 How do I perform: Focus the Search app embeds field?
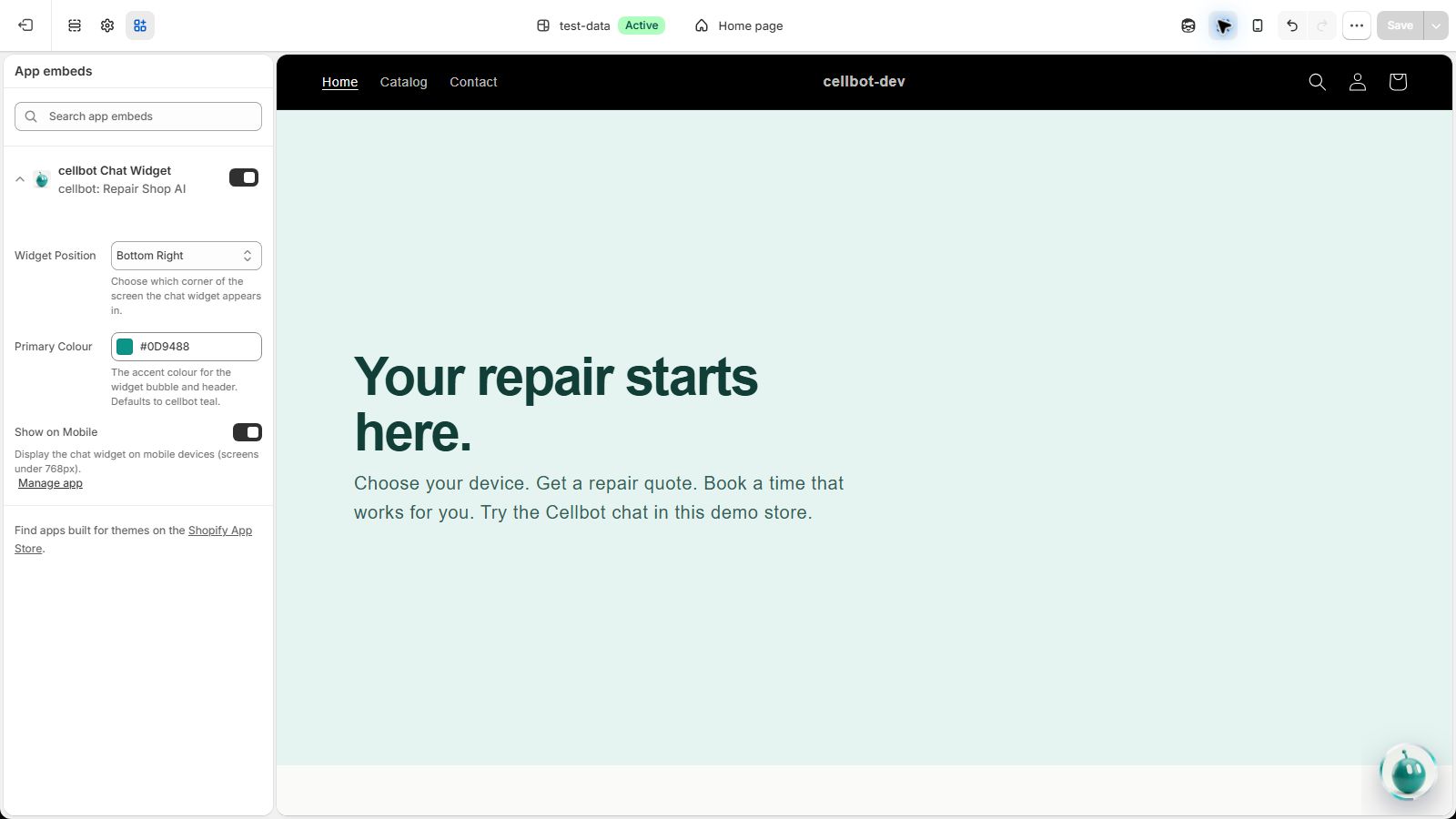click(x=138, y=116)
